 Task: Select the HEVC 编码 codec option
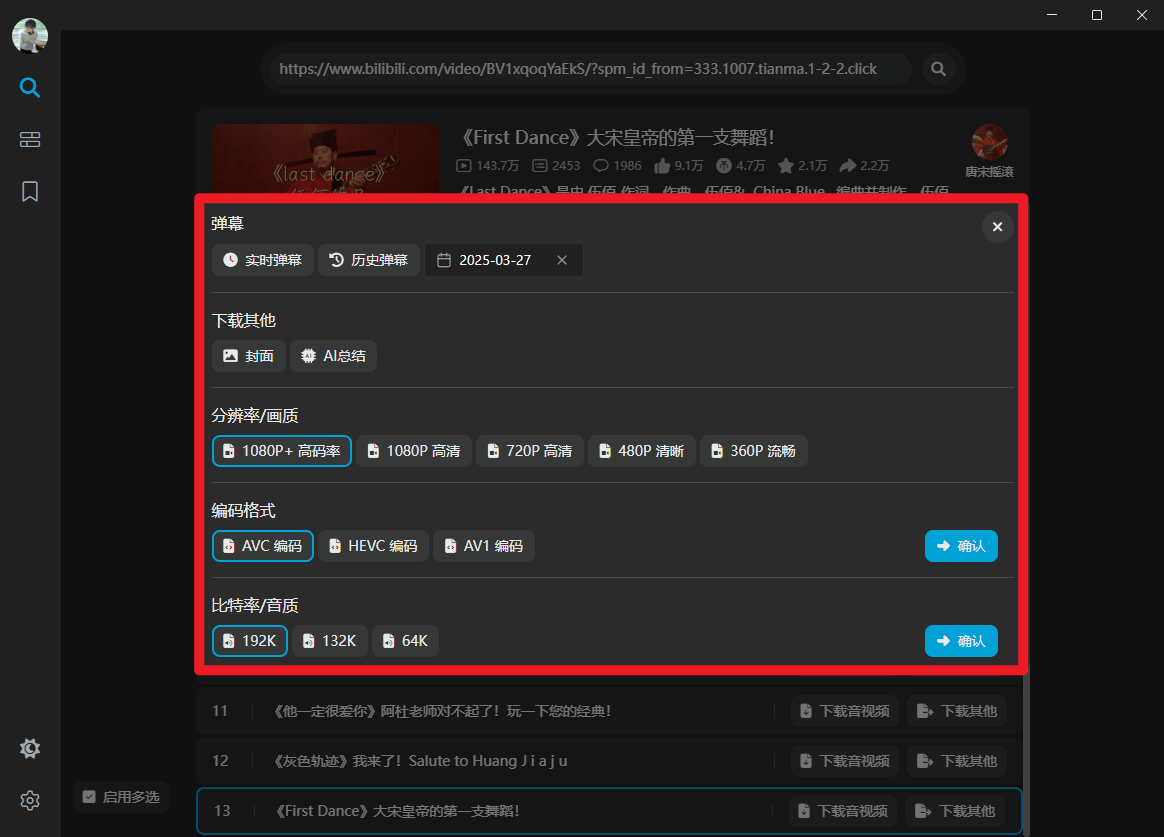[373, 546]
